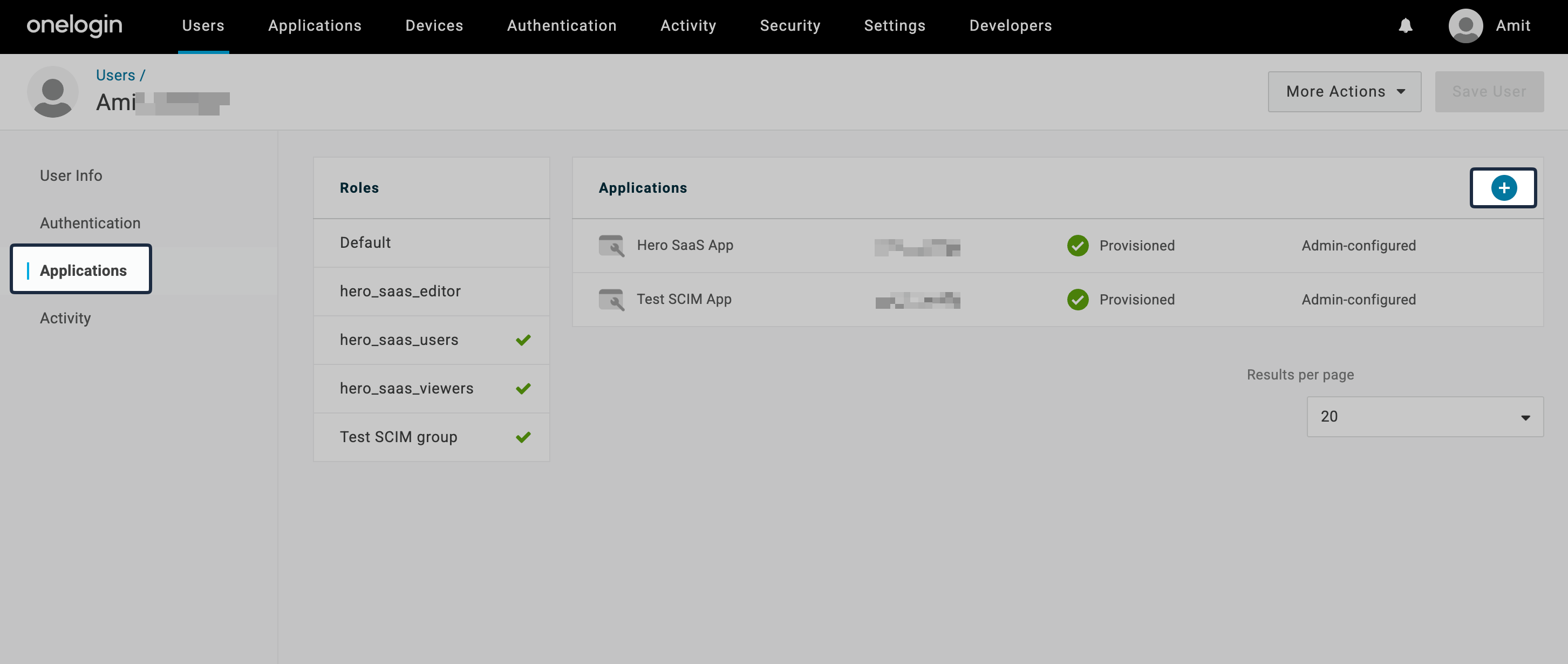
Task: Toggle the checkmark on hero_saas_users role
Action: click(x=523, y=340)
